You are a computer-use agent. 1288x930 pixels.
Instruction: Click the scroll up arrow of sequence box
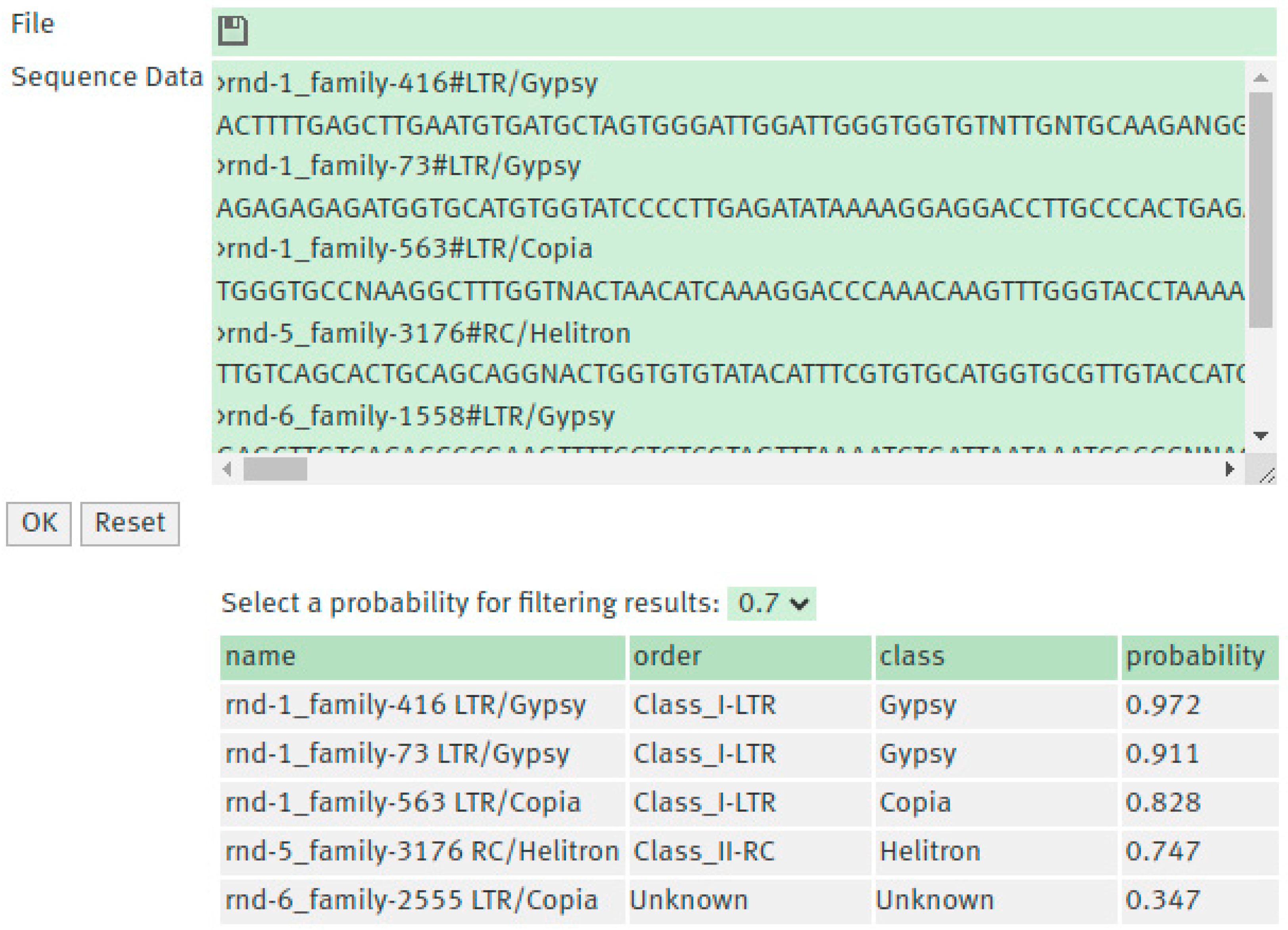coord(1261,79)
